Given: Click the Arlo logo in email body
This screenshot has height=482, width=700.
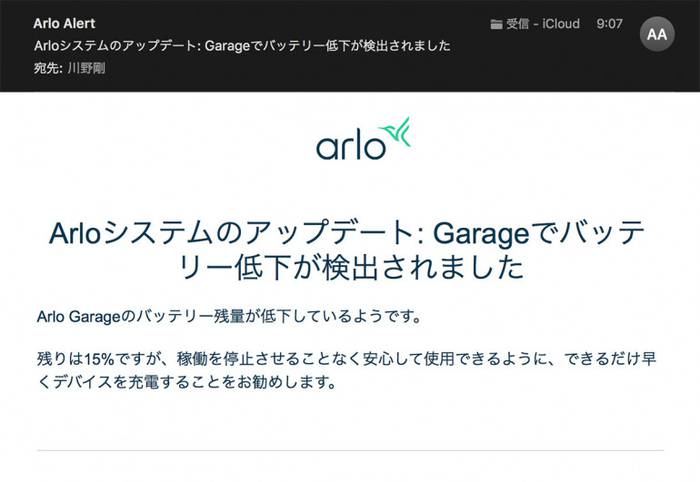Looking at the screenshot, I should tap(362, 139).
